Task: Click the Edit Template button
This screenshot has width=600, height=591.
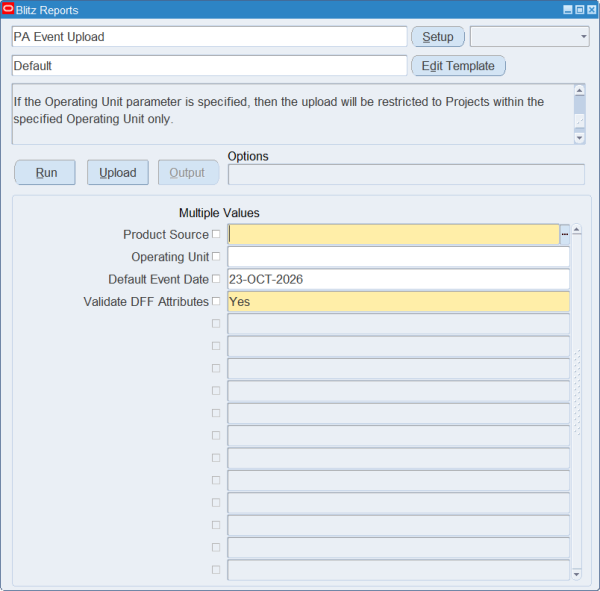Action: point(458,66)
